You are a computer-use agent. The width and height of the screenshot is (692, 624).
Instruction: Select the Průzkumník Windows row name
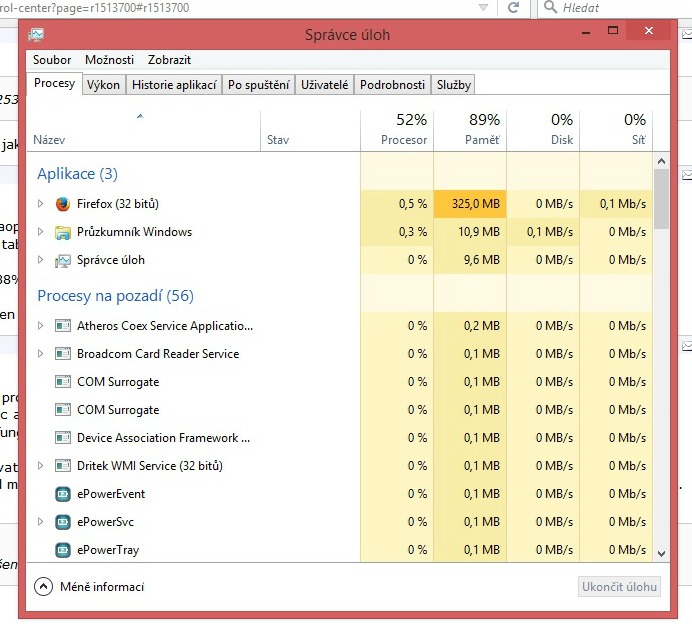134,232
